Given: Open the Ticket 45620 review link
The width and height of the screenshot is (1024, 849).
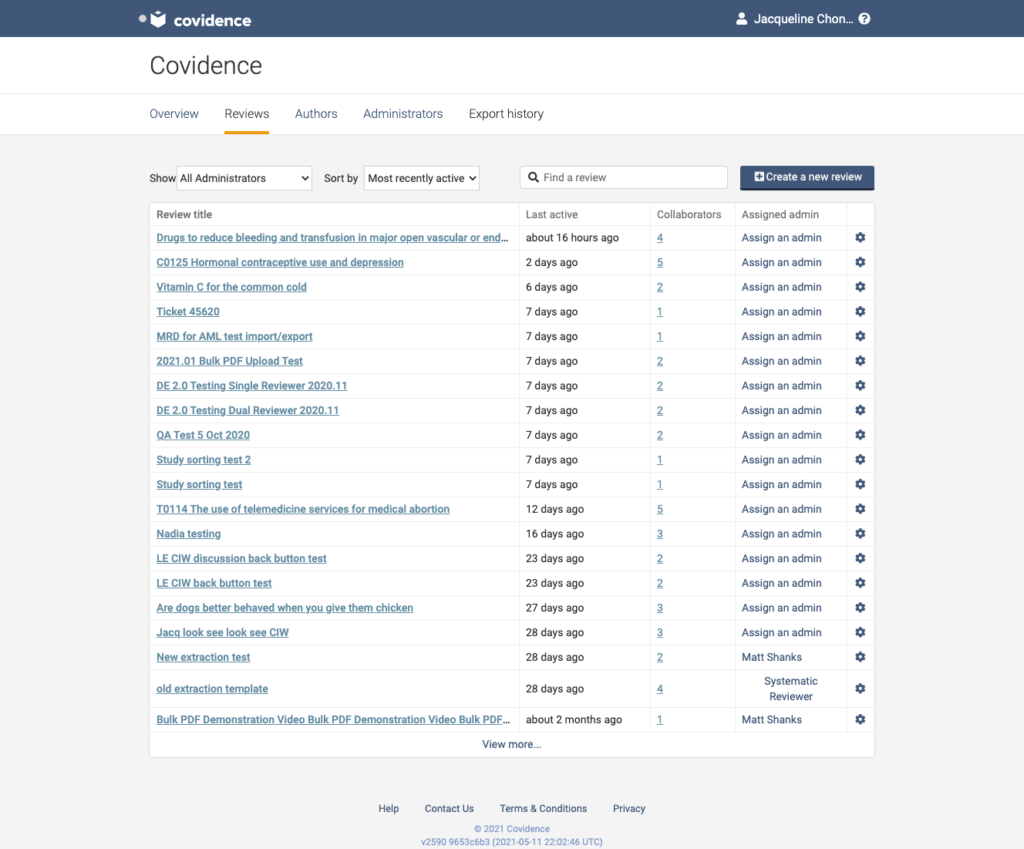Looking at the screenshot, I should (188, 312).
